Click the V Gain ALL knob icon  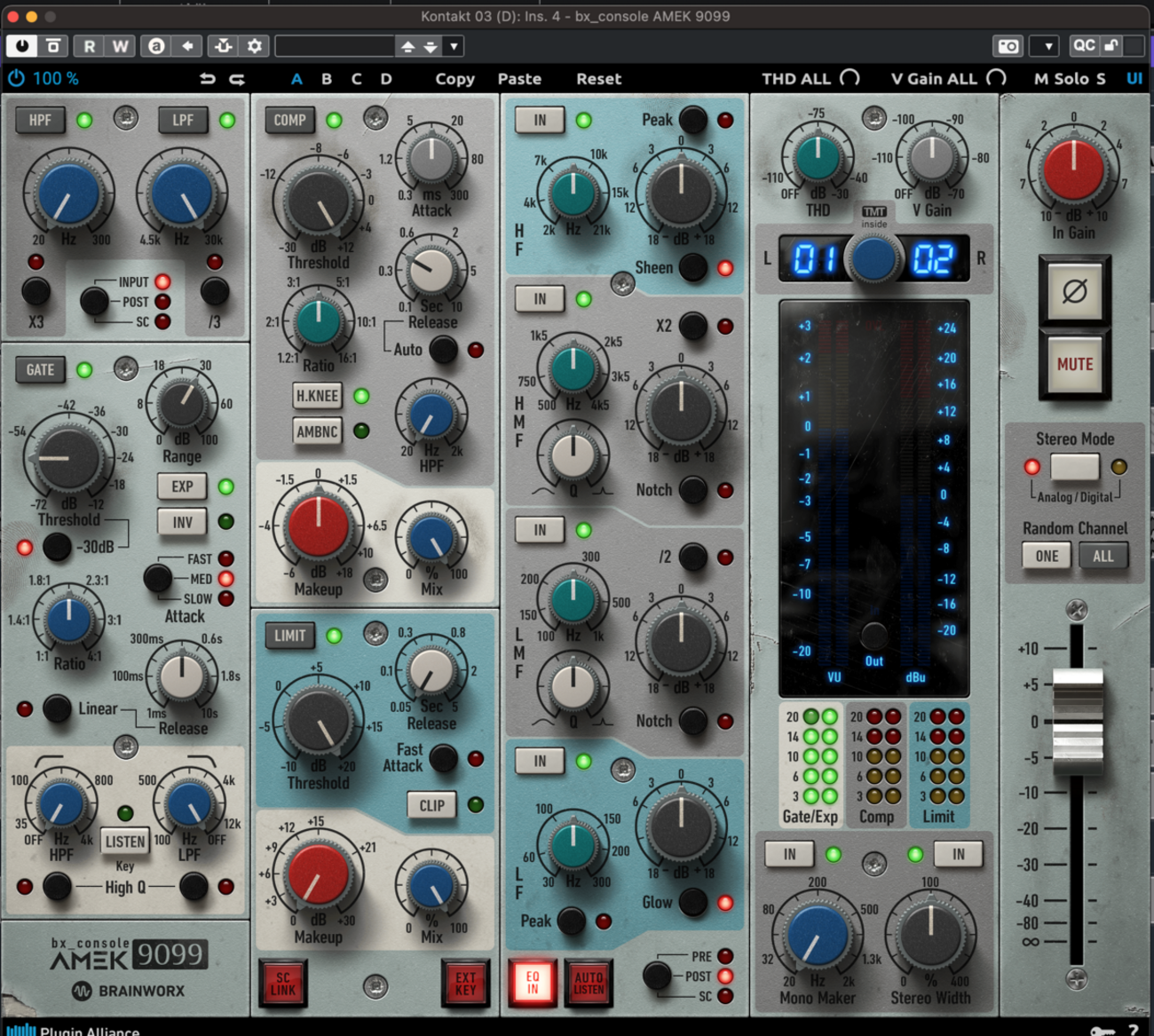[996, 78]
